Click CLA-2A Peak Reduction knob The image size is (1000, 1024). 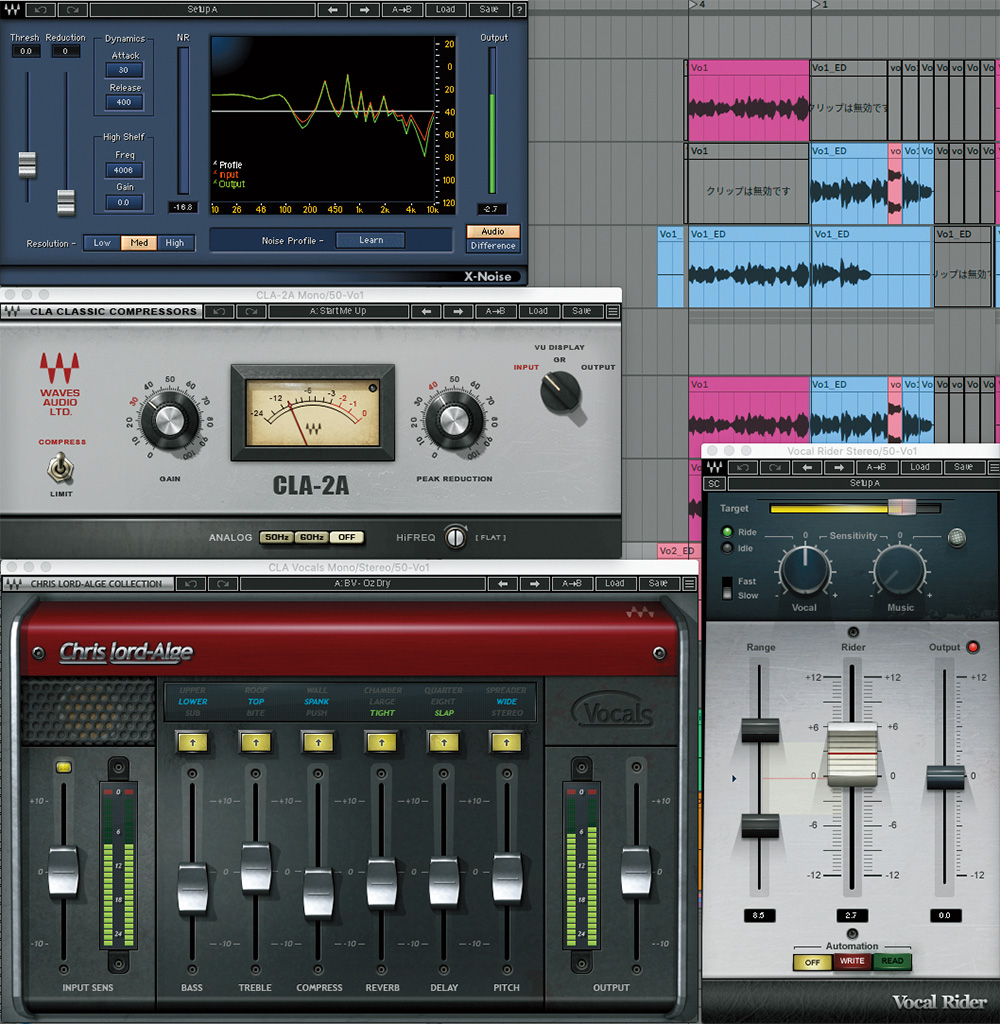(453, 421)
